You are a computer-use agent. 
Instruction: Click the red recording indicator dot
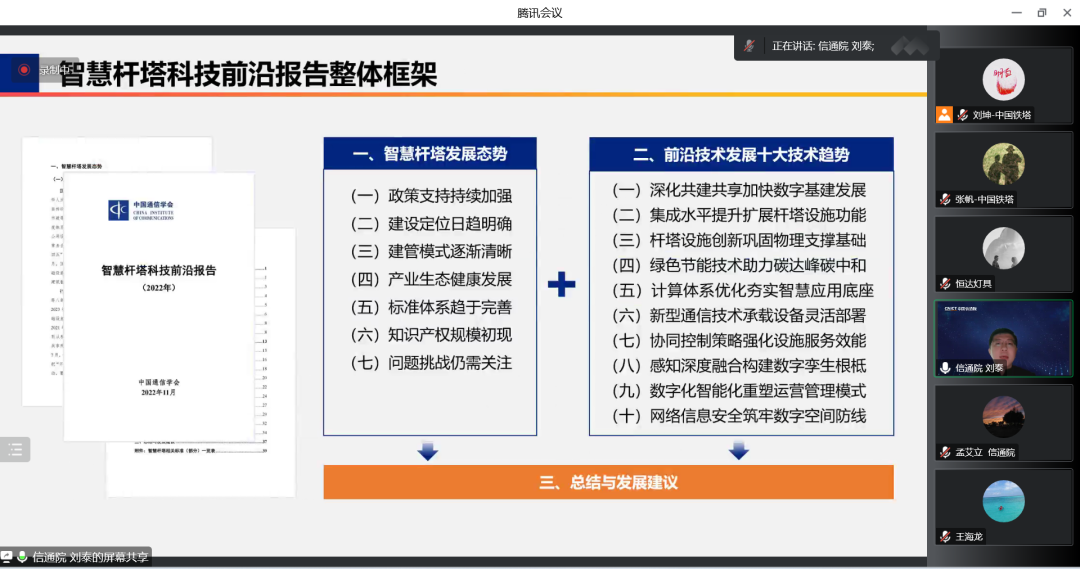tap(23, 70)
